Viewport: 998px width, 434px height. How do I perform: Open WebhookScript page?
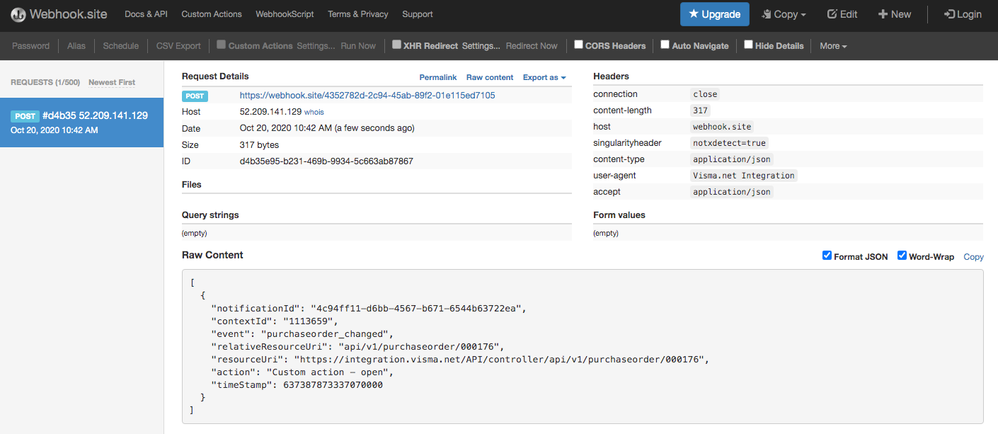click(285, 14)
